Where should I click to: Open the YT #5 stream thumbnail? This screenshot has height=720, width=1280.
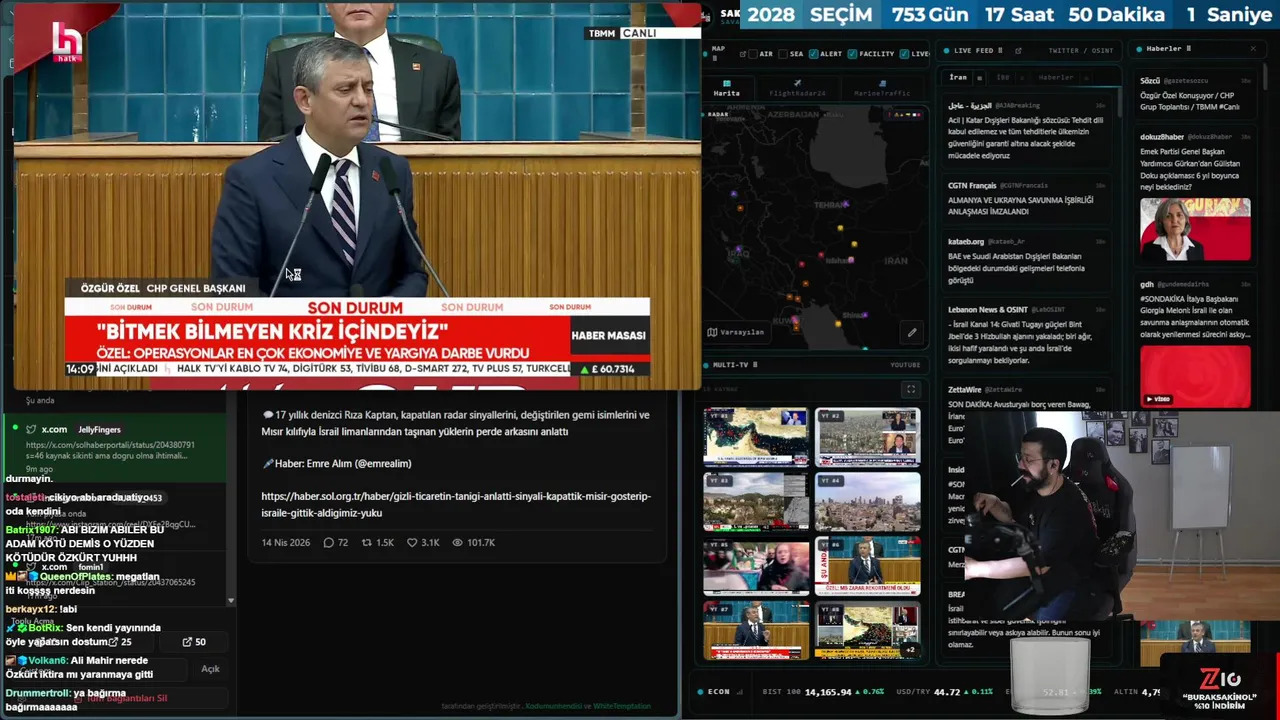(x=756, y=566)
